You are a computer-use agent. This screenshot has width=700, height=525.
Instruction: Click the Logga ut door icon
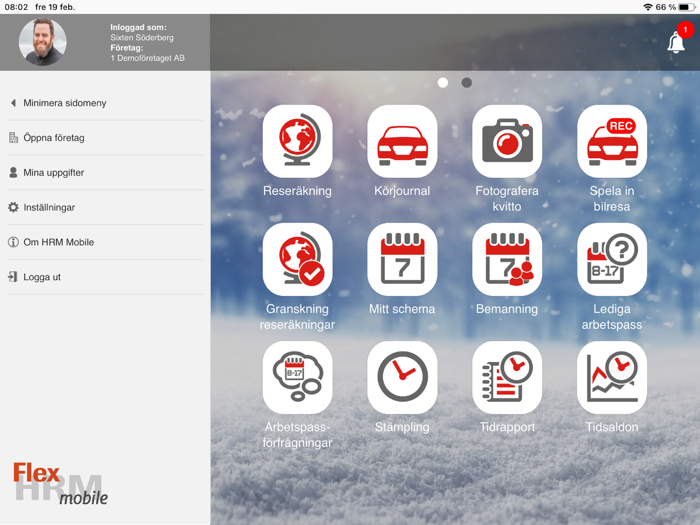pyautogui.click(x=13, y=277)
